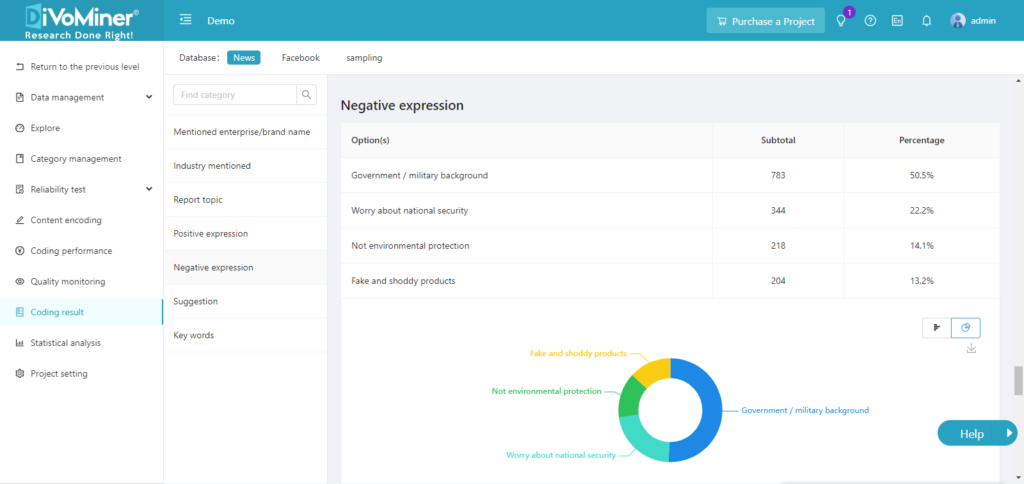Click the Quality monitoring eye icon

[x=20, y=282]
